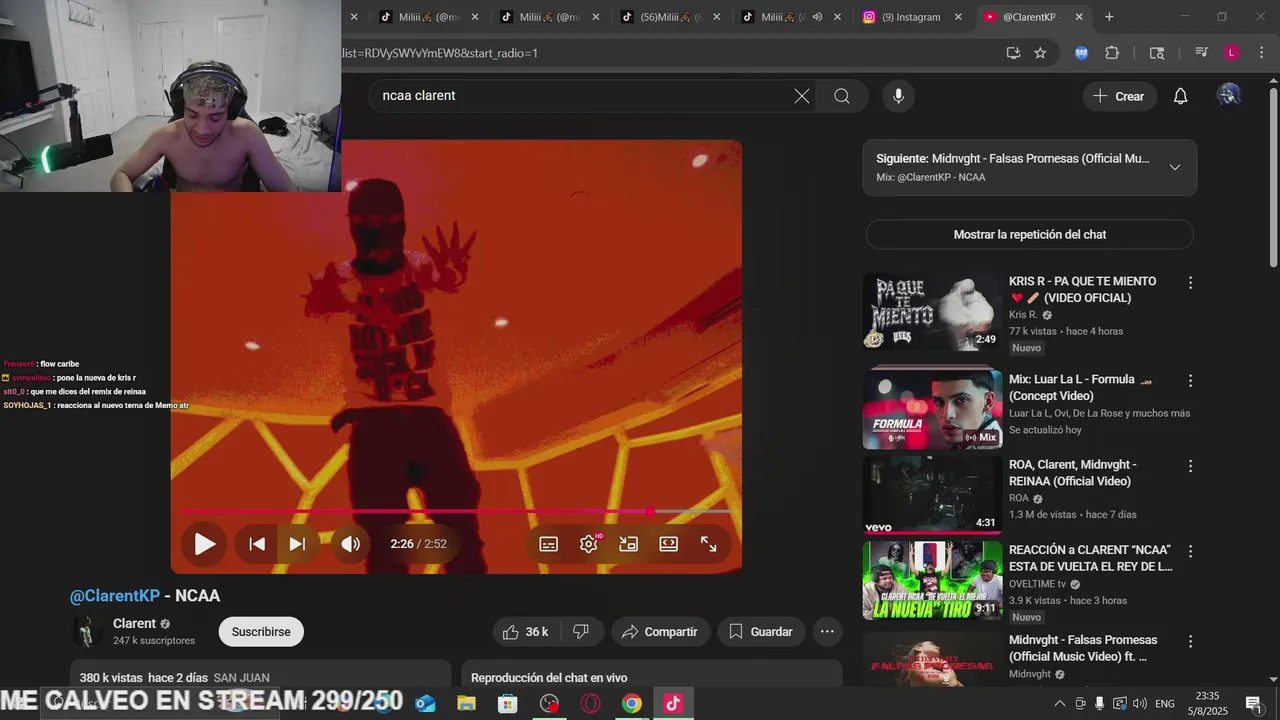This screenshot has width=1280, height=720.
Task: Enable miniplayer mode
Action: point(628,544)
